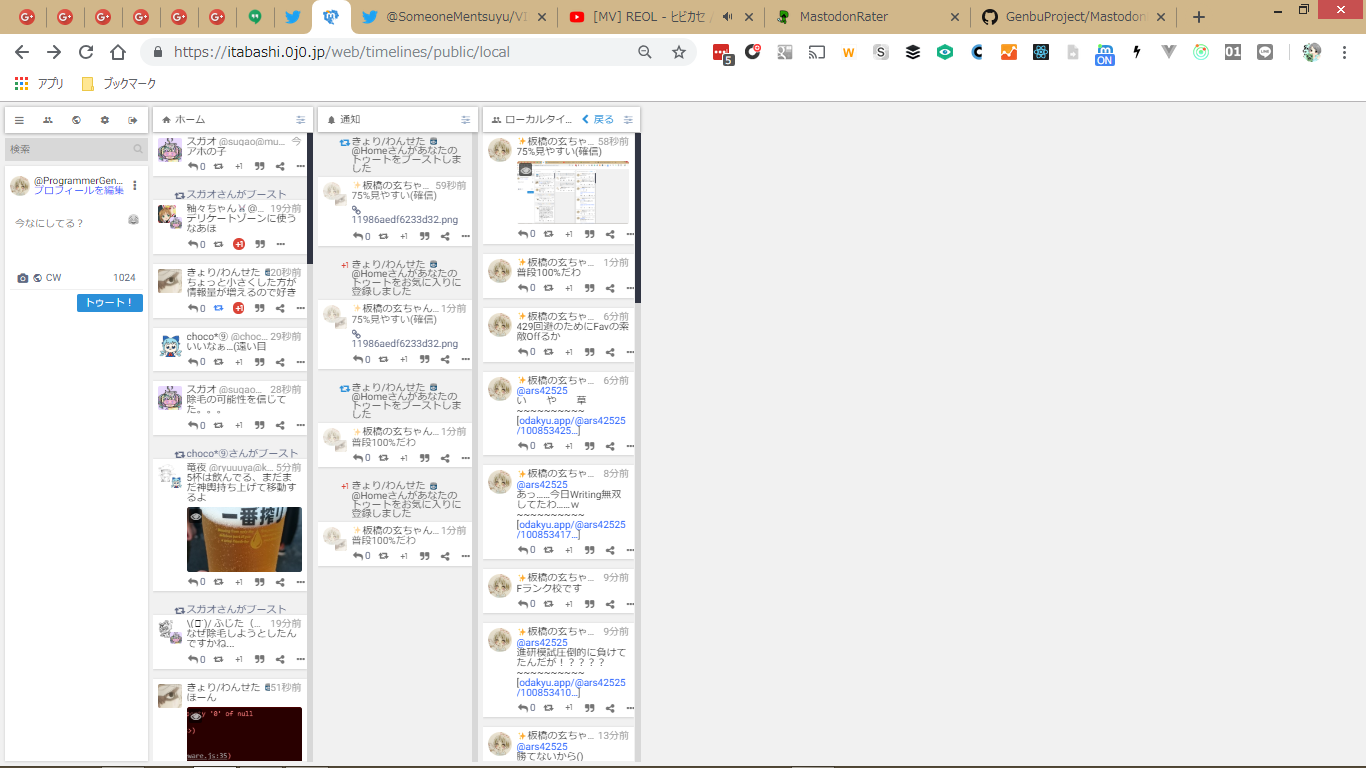
Task: Click the 検索 search field
Action: pyautogui.click(x=68, y=149)
